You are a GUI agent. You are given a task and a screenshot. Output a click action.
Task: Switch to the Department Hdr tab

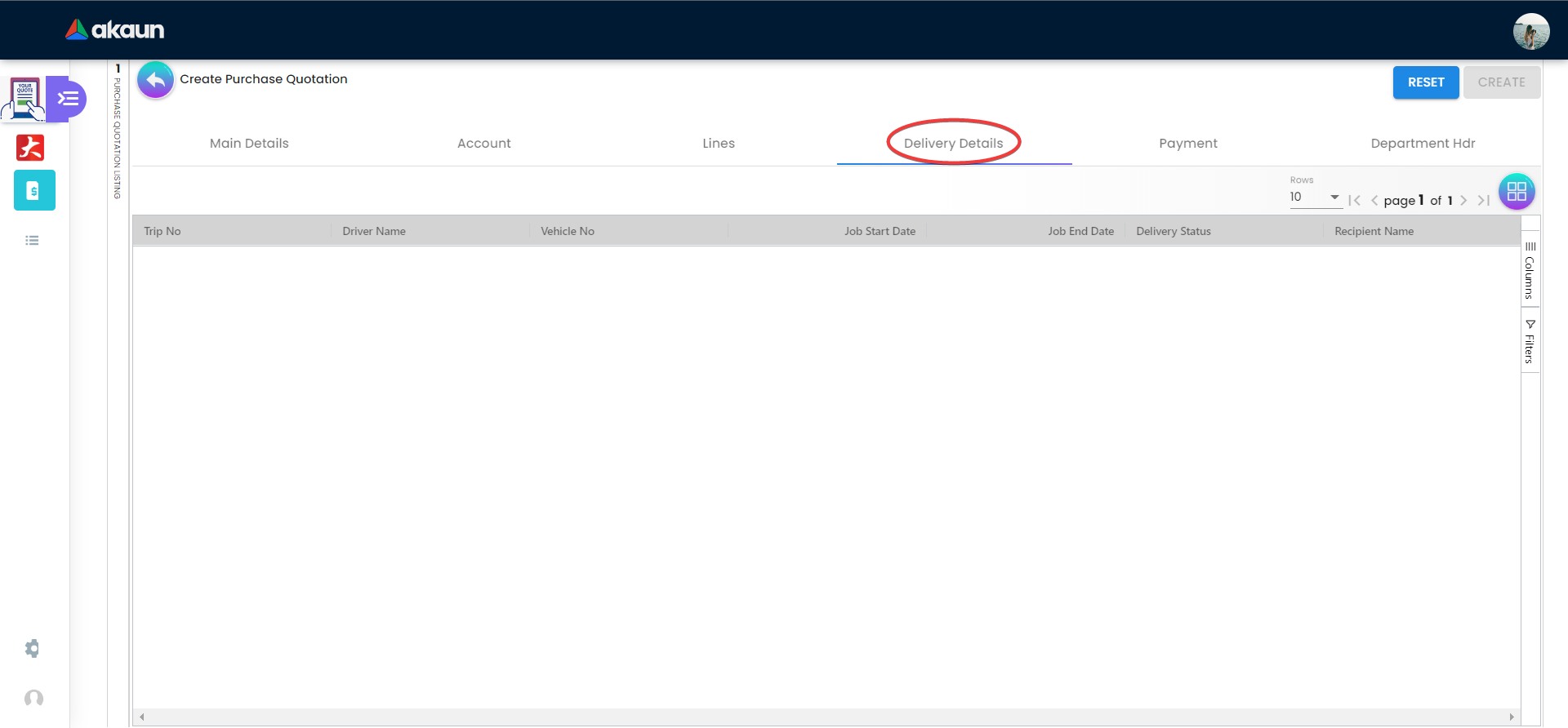point(1423,144)
